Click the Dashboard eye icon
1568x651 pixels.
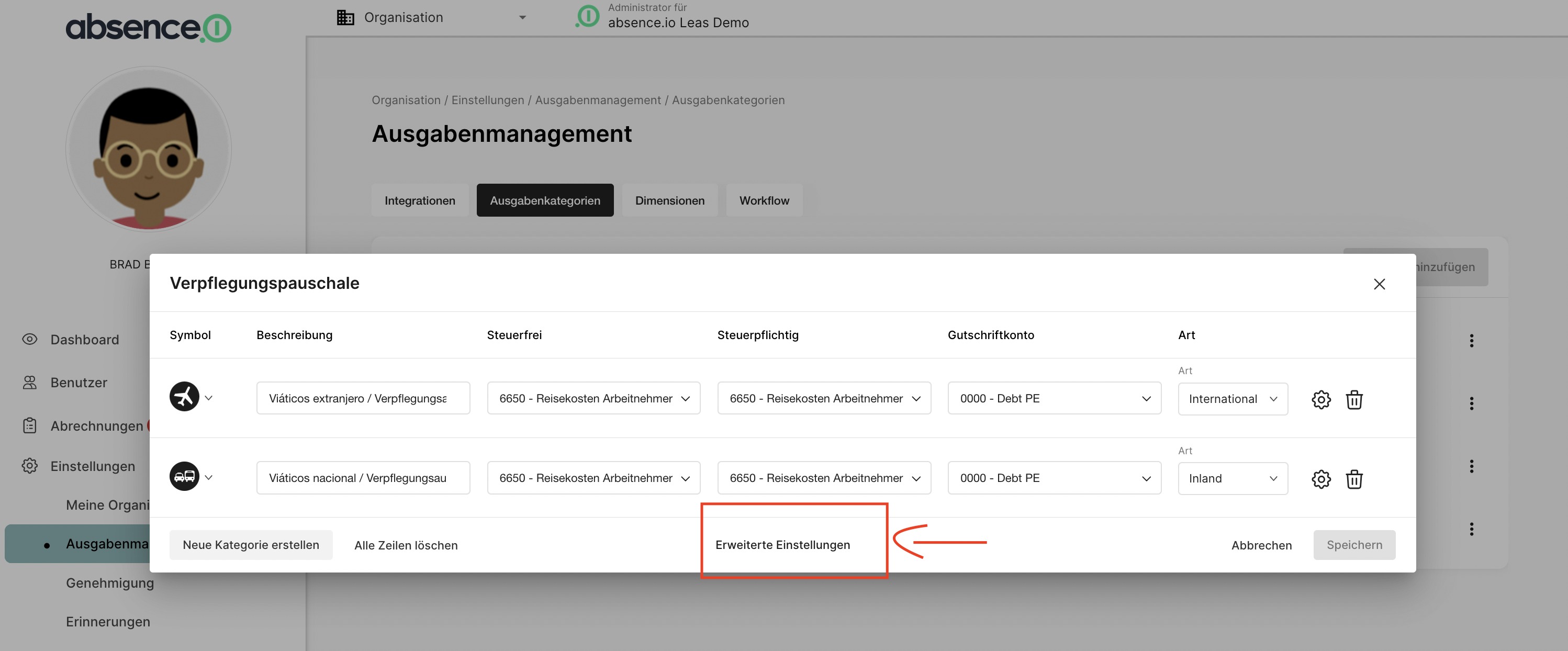point(30,339)
